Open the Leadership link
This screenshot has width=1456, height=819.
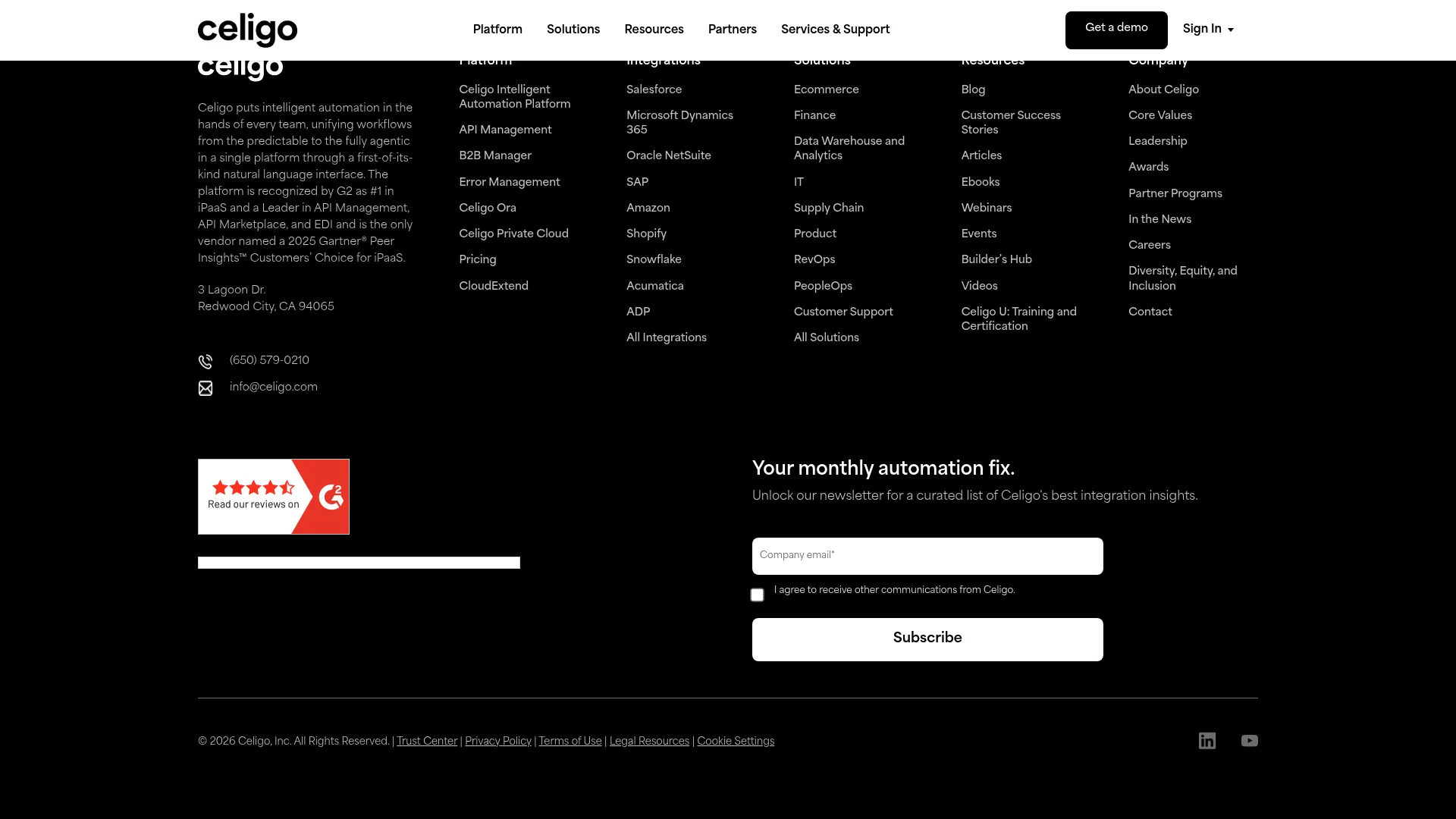1158,142
